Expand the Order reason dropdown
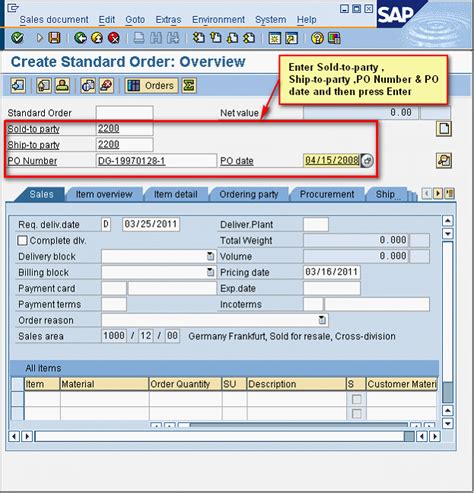Viewport: 474px width, 493px height. 322,320
